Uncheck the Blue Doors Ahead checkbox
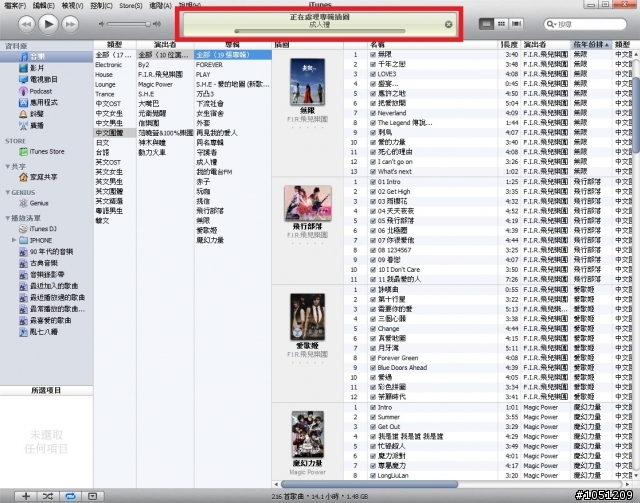This screenshot has height=503, width=640. 373,368
